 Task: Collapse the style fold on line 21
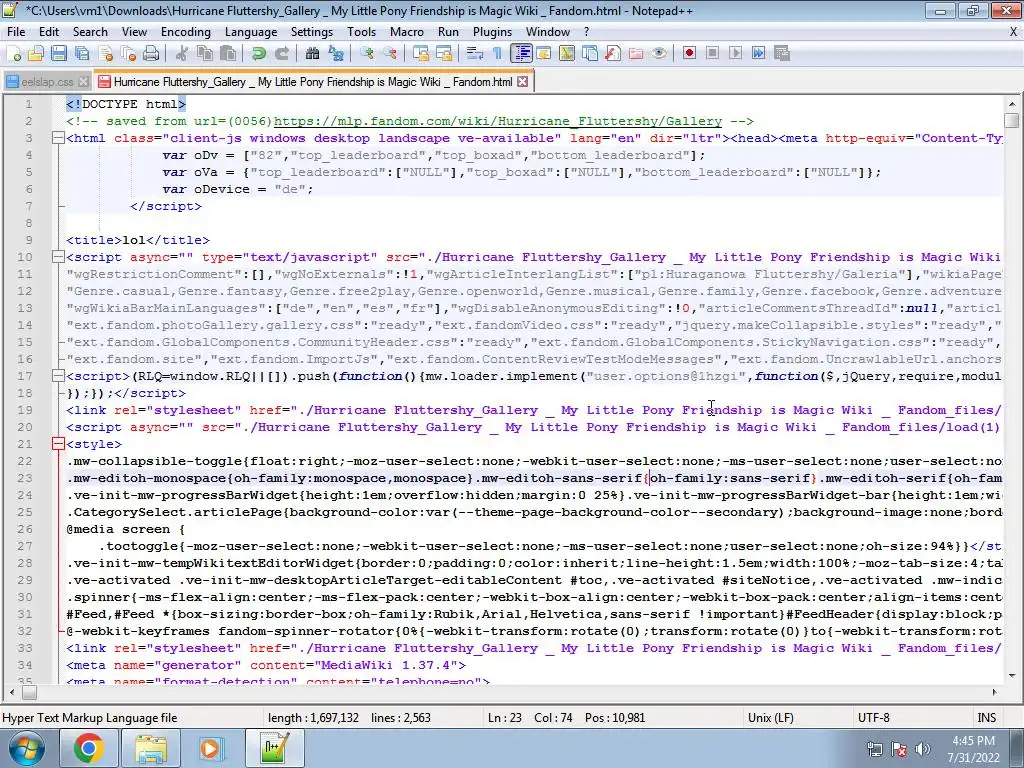click(x=58, y=444)
